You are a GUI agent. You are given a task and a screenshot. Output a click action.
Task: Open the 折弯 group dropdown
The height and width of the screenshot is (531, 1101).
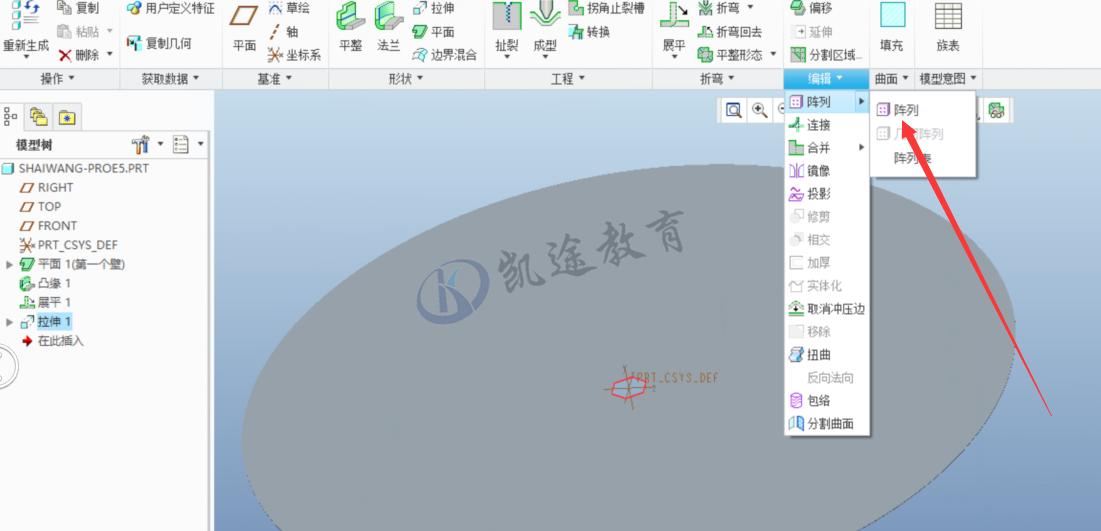pyautogui.click(x=718, y=79)
